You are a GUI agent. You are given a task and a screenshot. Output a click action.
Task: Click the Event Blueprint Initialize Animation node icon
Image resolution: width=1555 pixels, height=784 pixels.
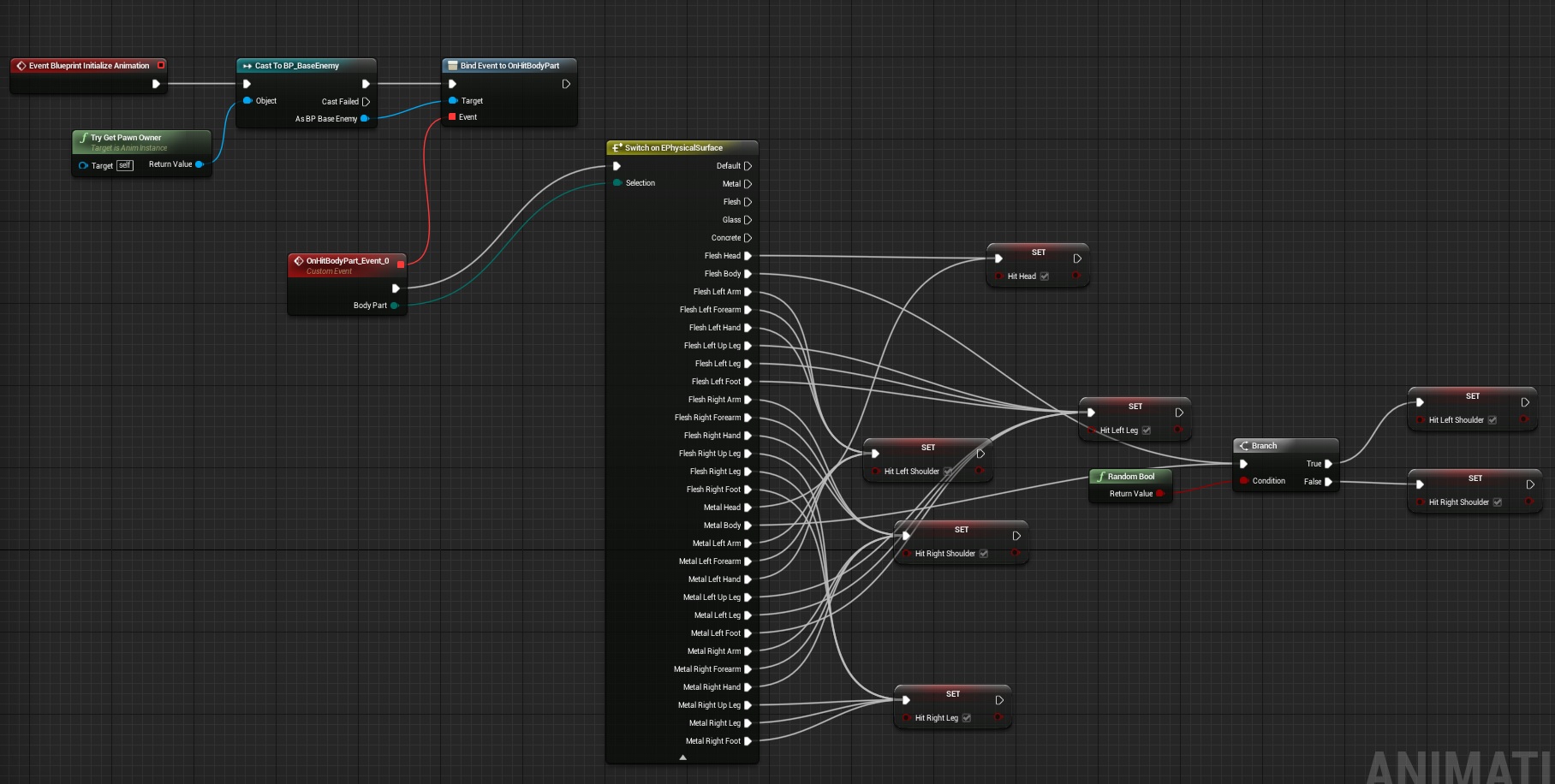tap(21, 66)
